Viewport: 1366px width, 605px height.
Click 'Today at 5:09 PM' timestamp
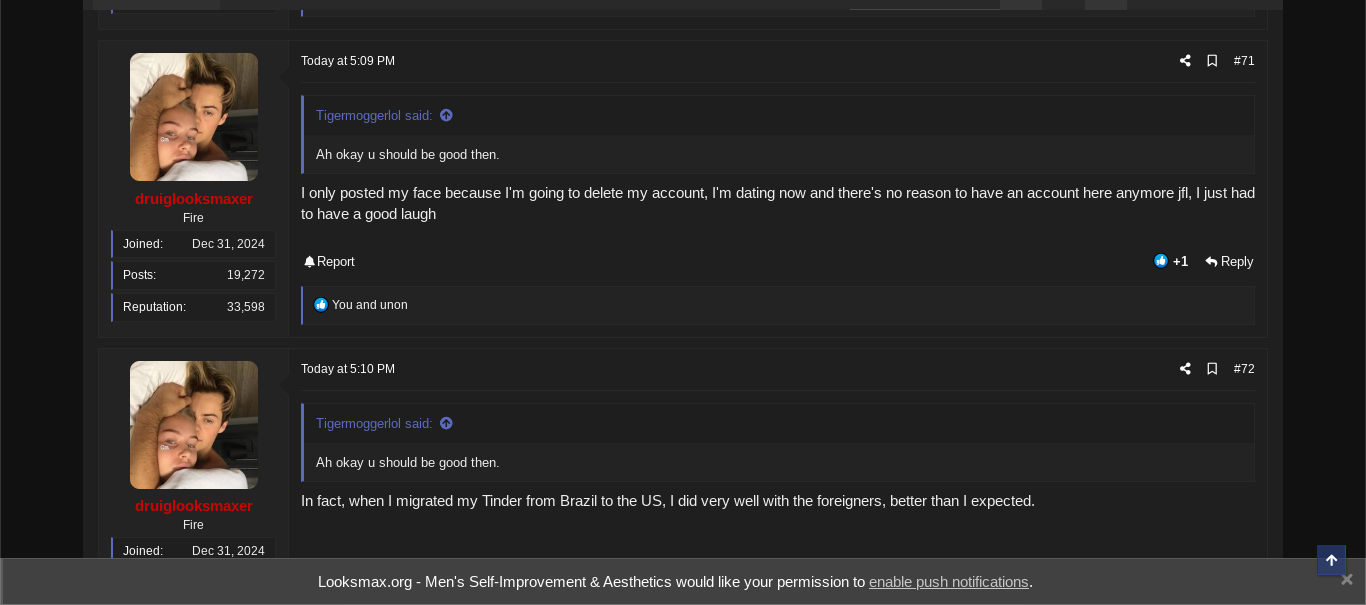tap(348, 61)
